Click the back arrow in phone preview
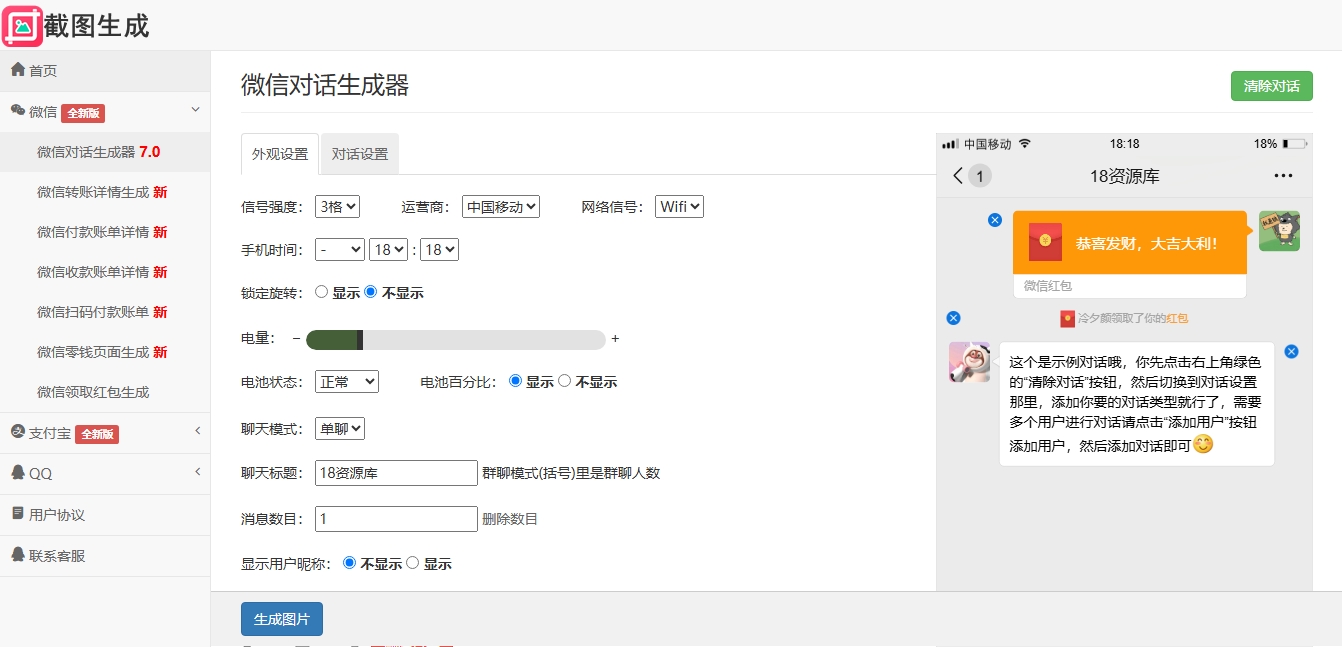1342x647 pixels. click(x=958, y=176)
